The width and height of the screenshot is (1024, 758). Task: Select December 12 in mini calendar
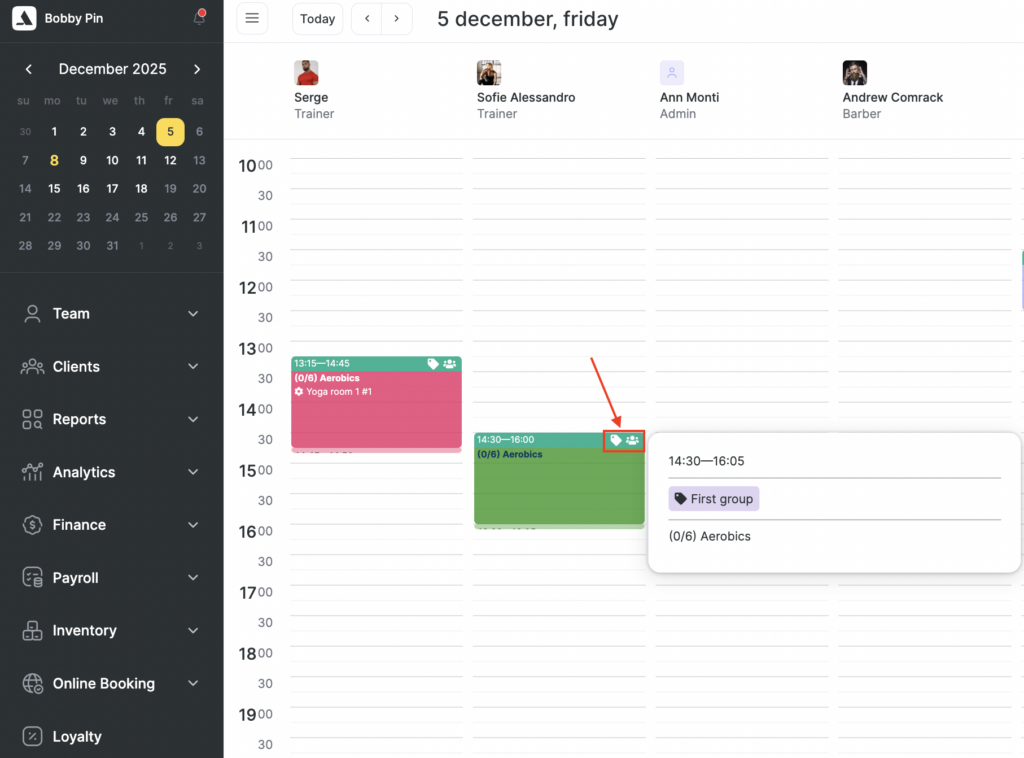point(170,160)
